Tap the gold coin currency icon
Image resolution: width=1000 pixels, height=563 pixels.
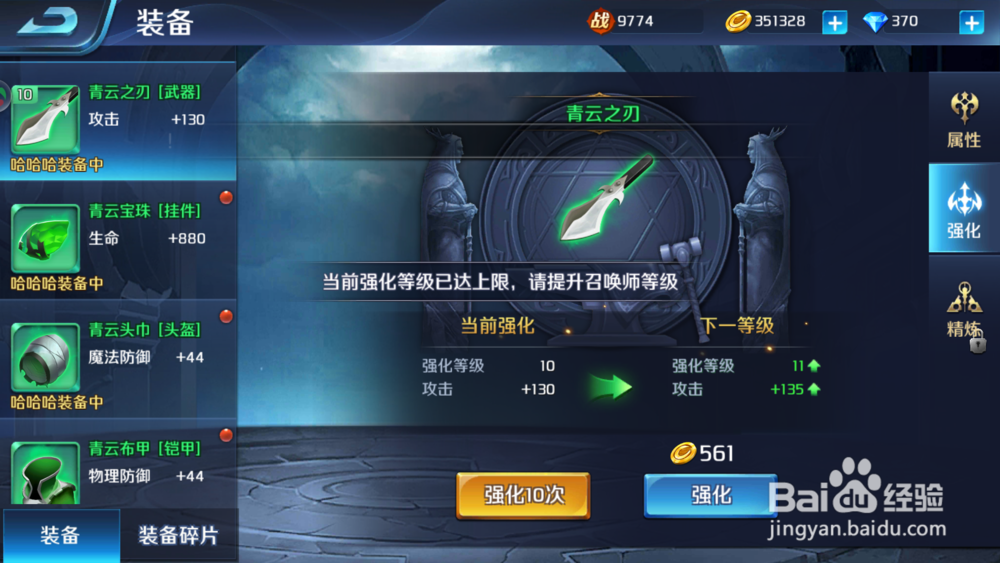pyautogui.click(x=737, y=22)
